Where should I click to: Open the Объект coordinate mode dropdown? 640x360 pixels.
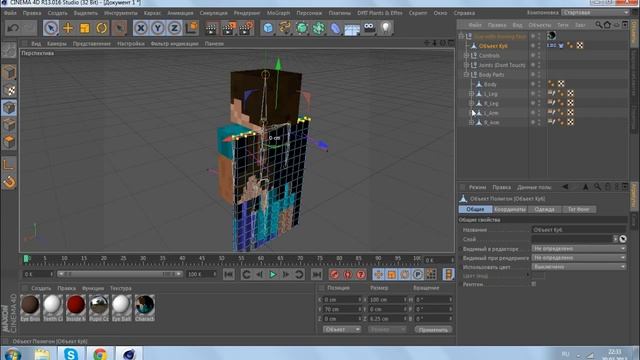(x=342, y=329)
